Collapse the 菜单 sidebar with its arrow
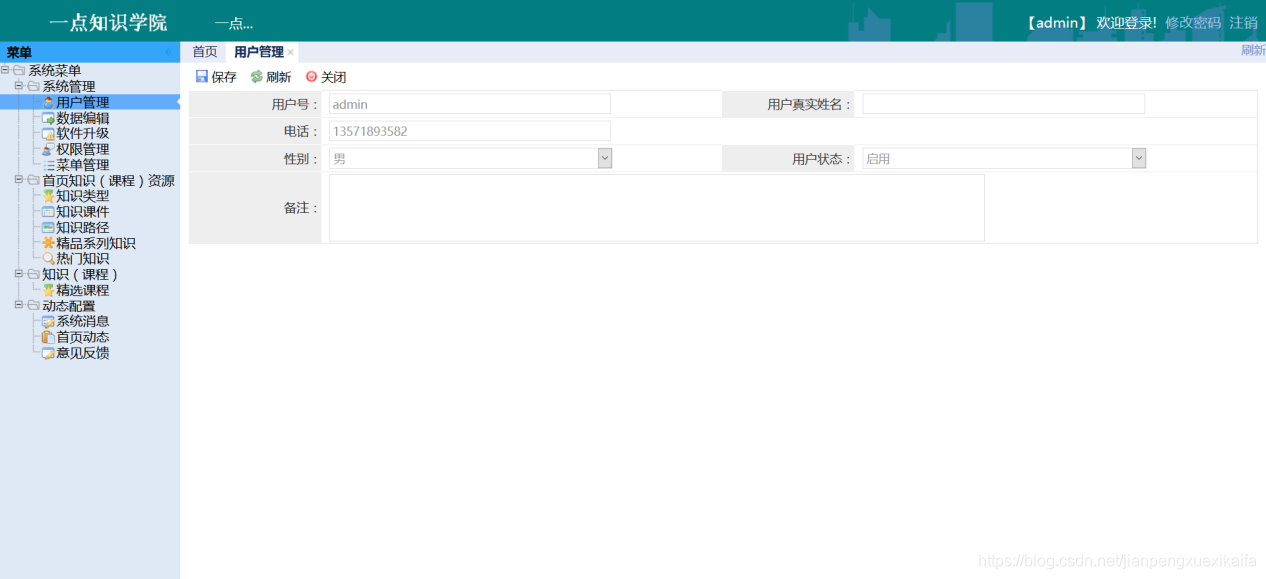This screenshot has height=579, width=1266. click(x=168, y=52)
